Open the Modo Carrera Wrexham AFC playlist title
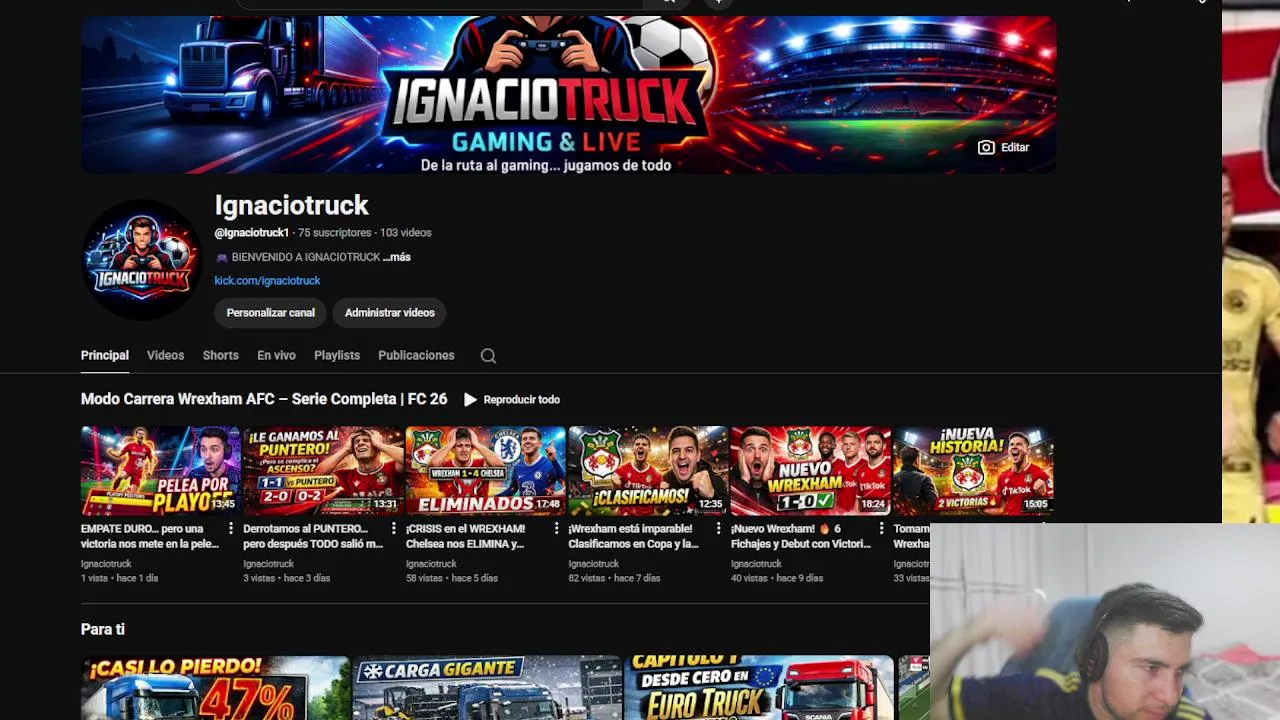This screenshot has width=1280, height=720. 264,399
